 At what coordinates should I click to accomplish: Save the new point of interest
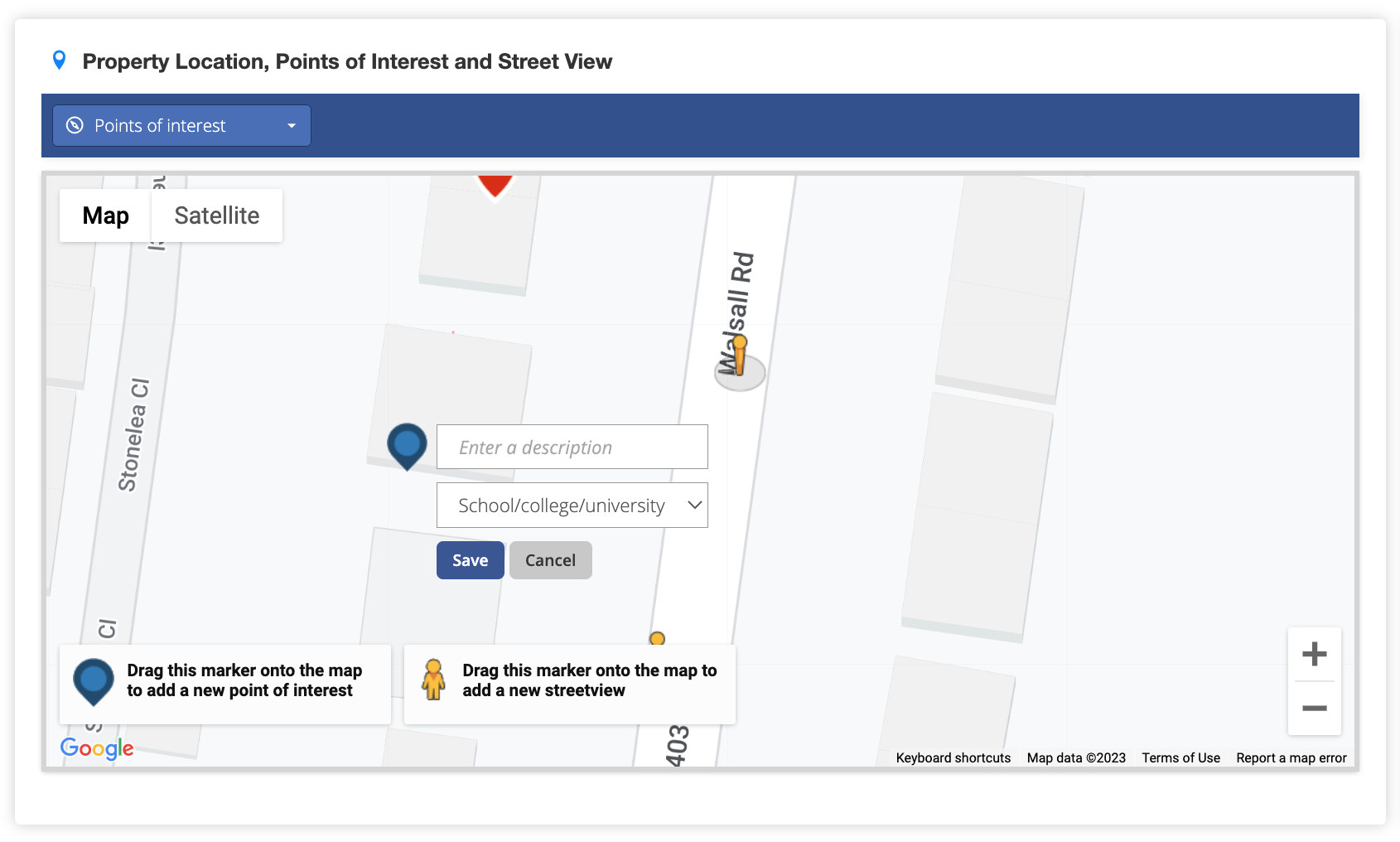(x=470, y=560)
